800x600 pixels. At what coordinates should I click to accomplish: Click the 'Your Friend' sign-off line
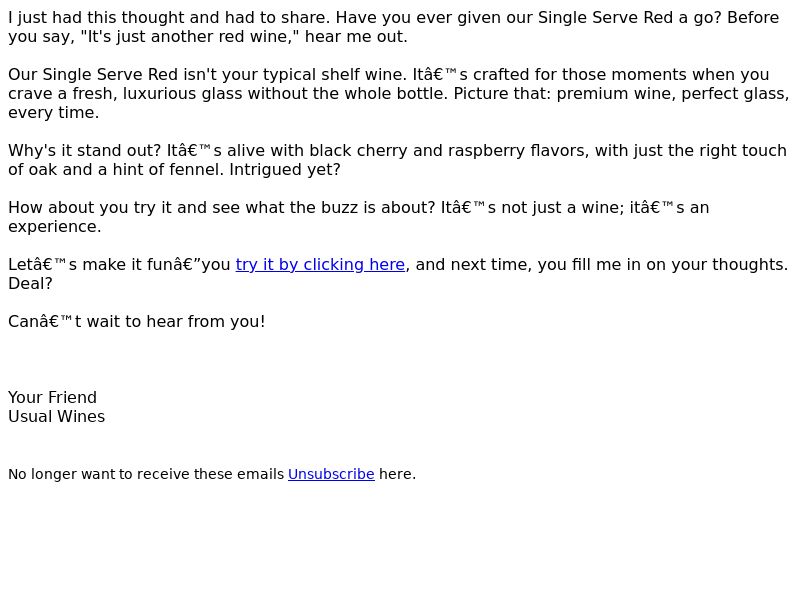click(53, 397)
